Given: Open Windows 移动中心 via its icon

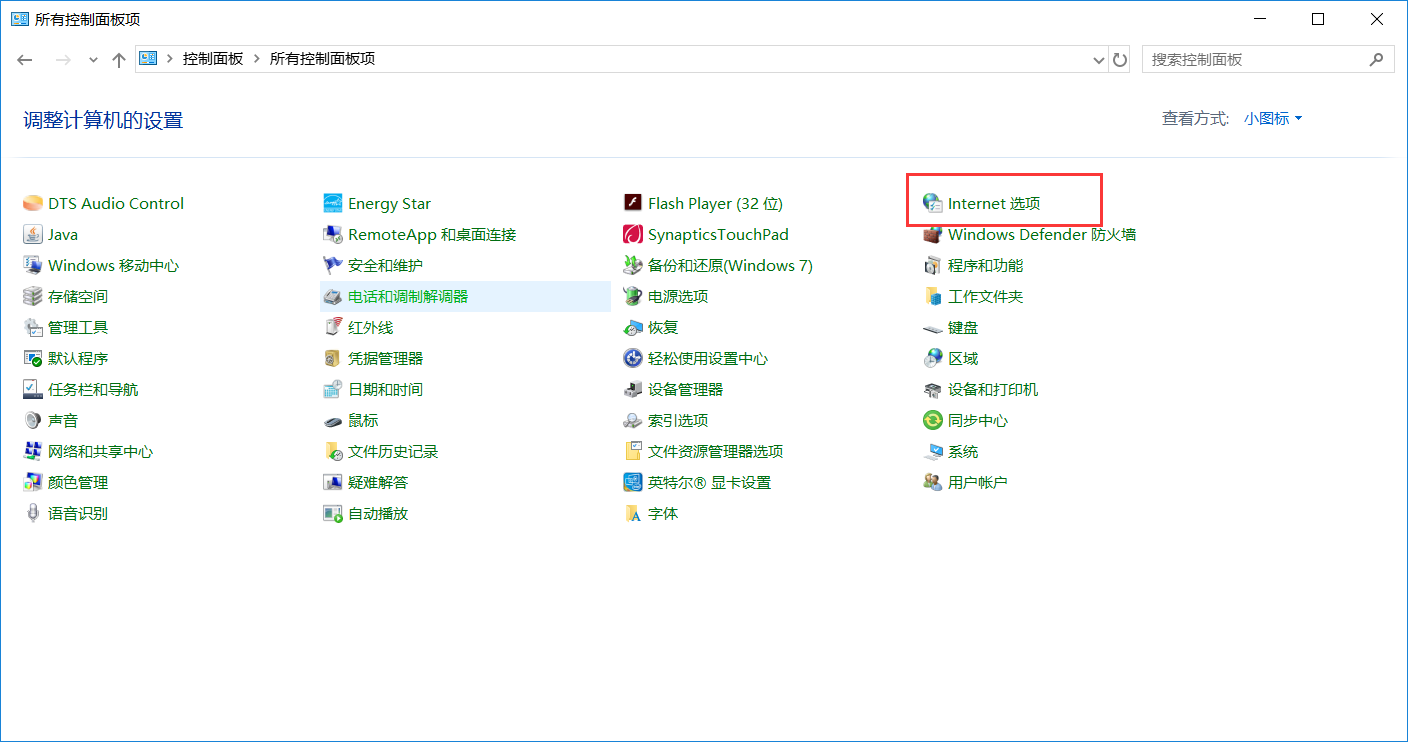Looking at the screenshot, I should (x=33, y=266).
